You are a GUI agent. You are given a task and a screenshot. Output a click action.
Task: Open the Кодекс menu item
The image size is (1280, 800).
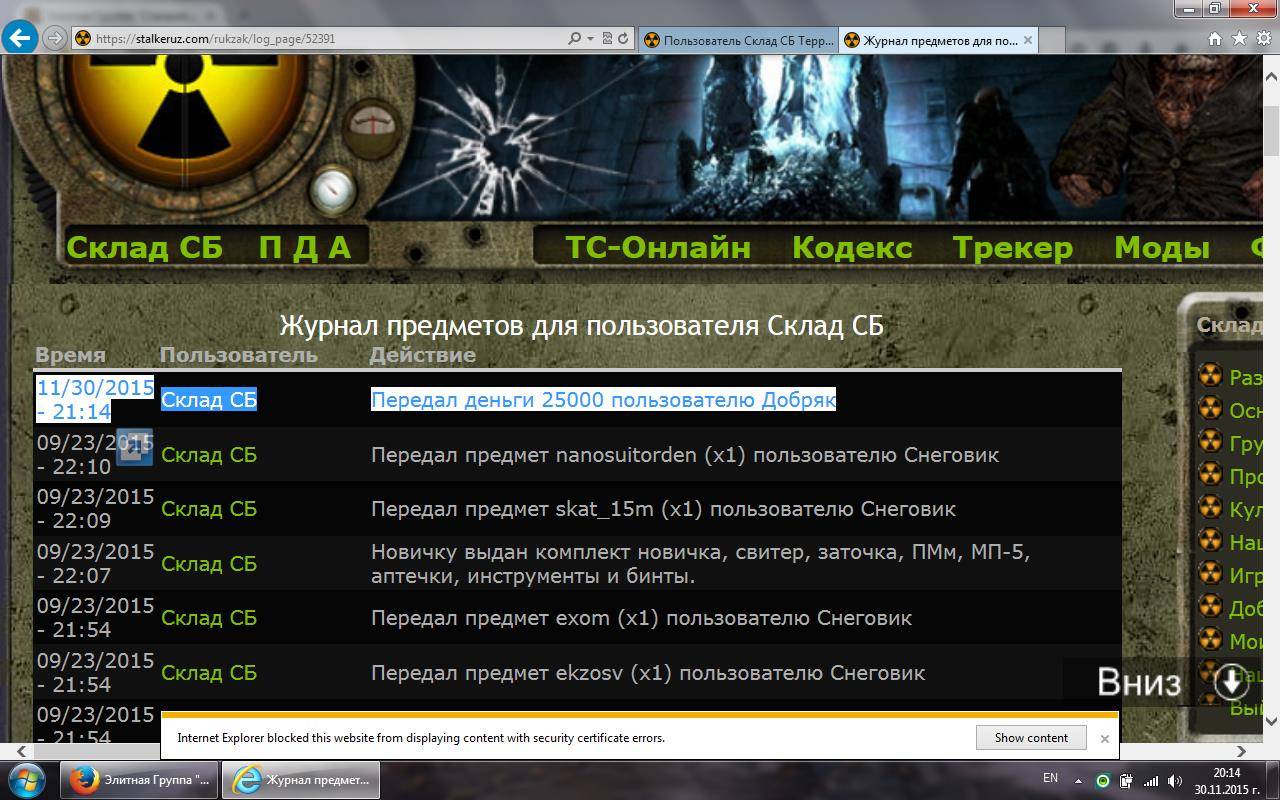coord(851,247)
